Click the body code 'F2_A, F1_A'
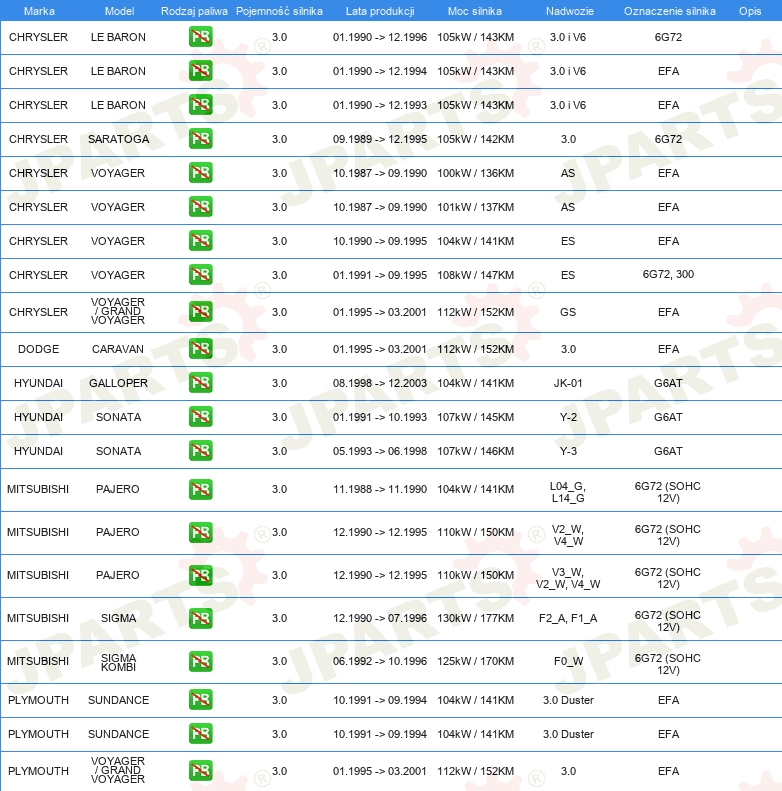Screen dimensions: 782x791 coord(568,618)
